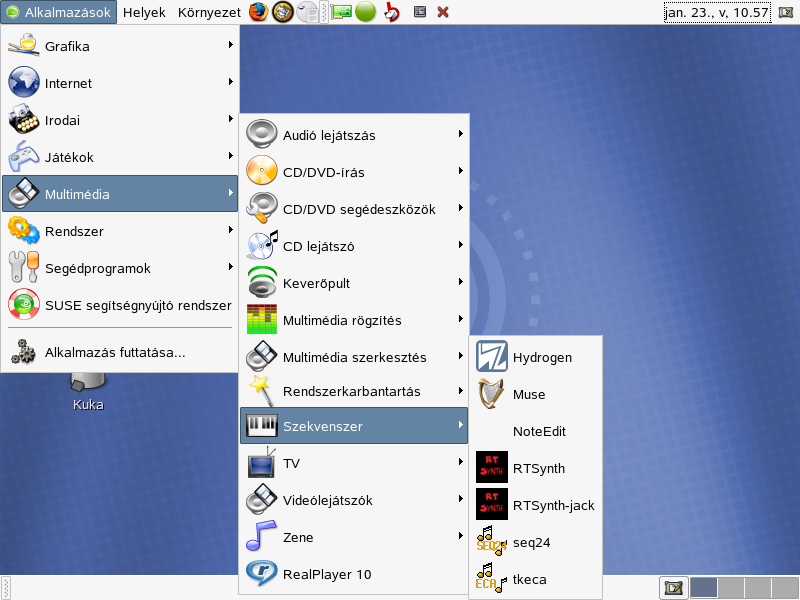Image resolution: width=800 pixels, height=600 pixels.
Task: Click the screen icon beside the clock
Action: (786, 12)
